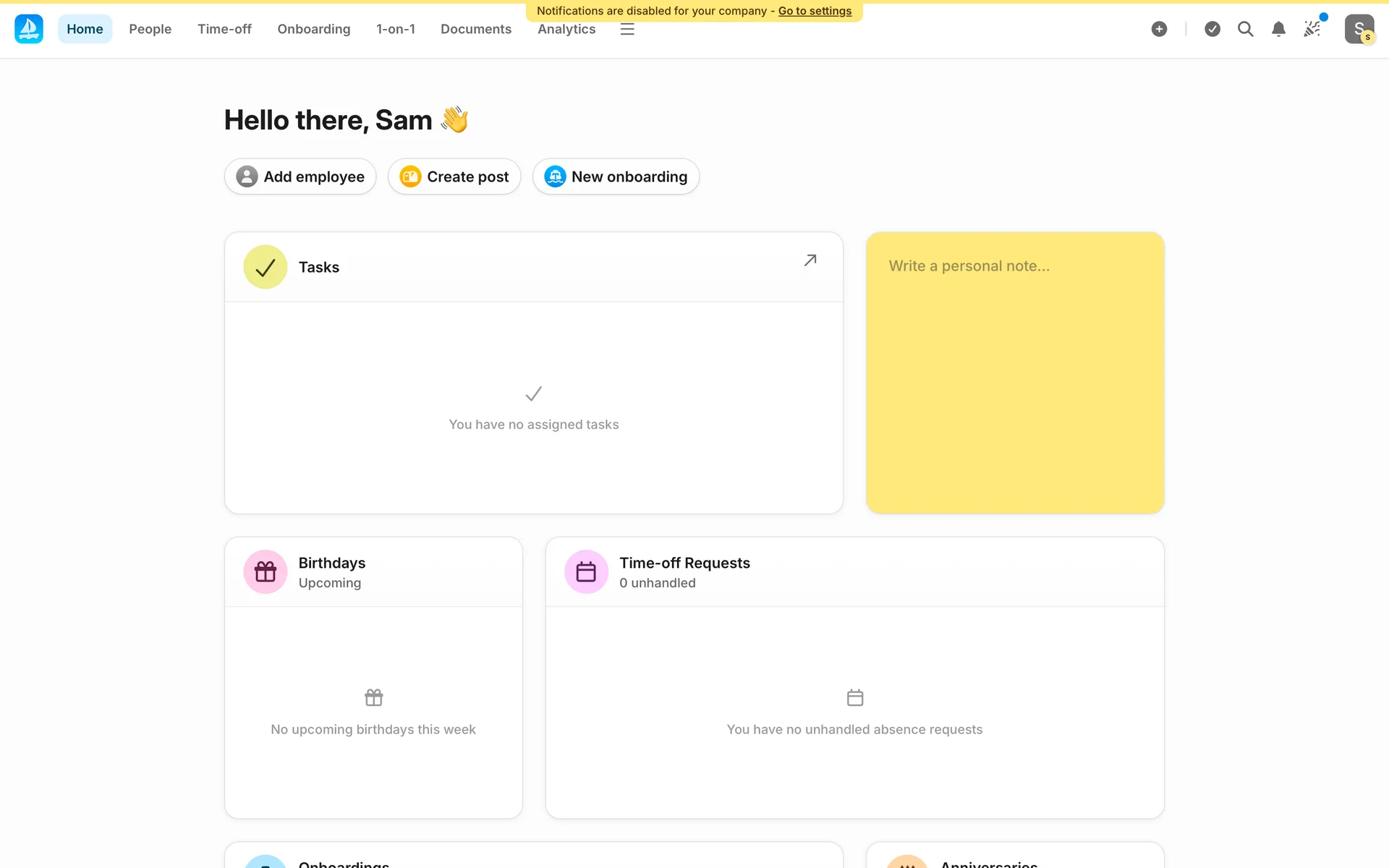Viewport: 1389px width, 868px height.
Task: Open the notifications bell icon
Action: coord(1278,29)
